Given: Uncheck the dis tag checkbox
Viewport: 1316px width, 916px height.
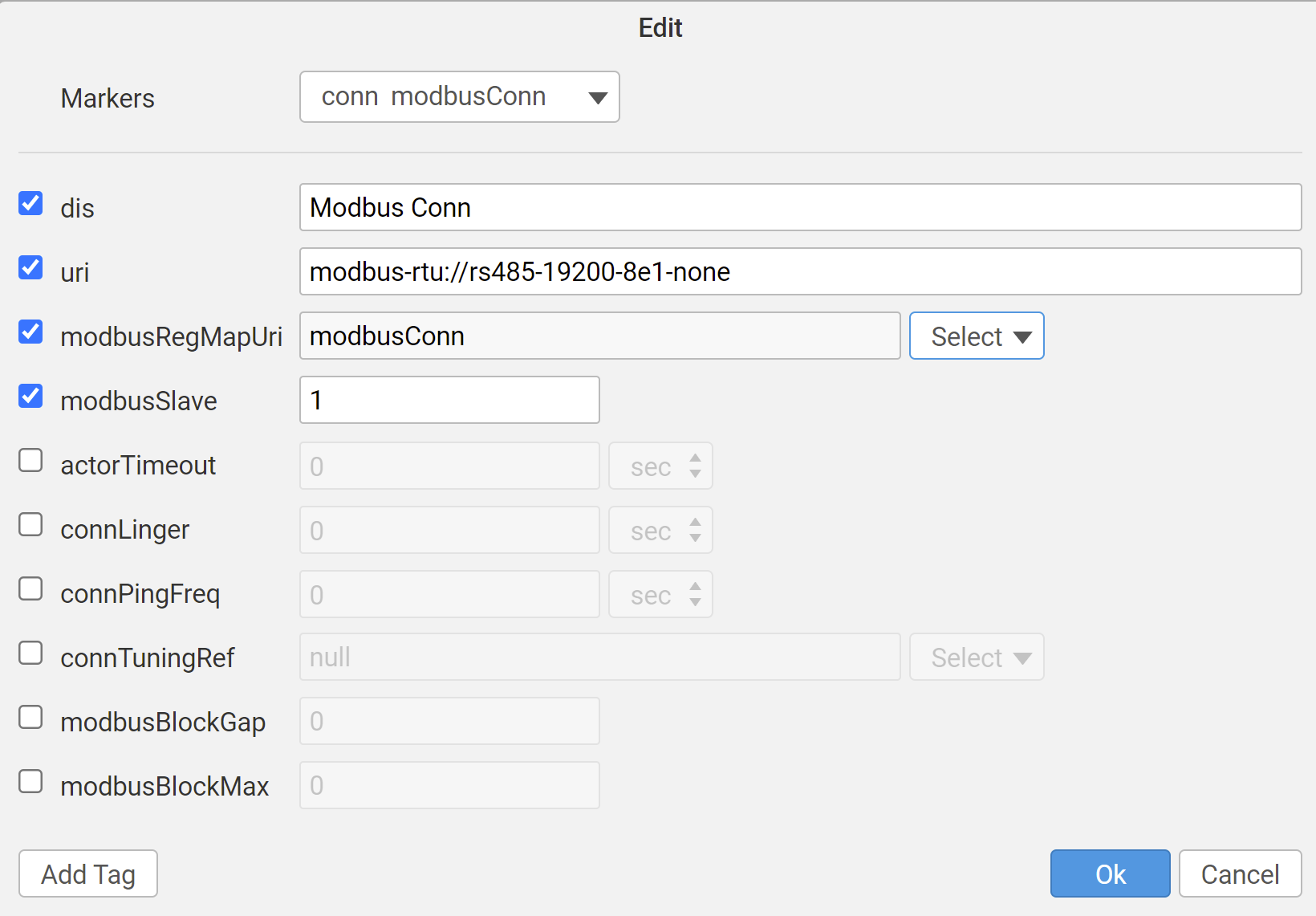Looking at the screenshot, I should (x=30, y=204).
